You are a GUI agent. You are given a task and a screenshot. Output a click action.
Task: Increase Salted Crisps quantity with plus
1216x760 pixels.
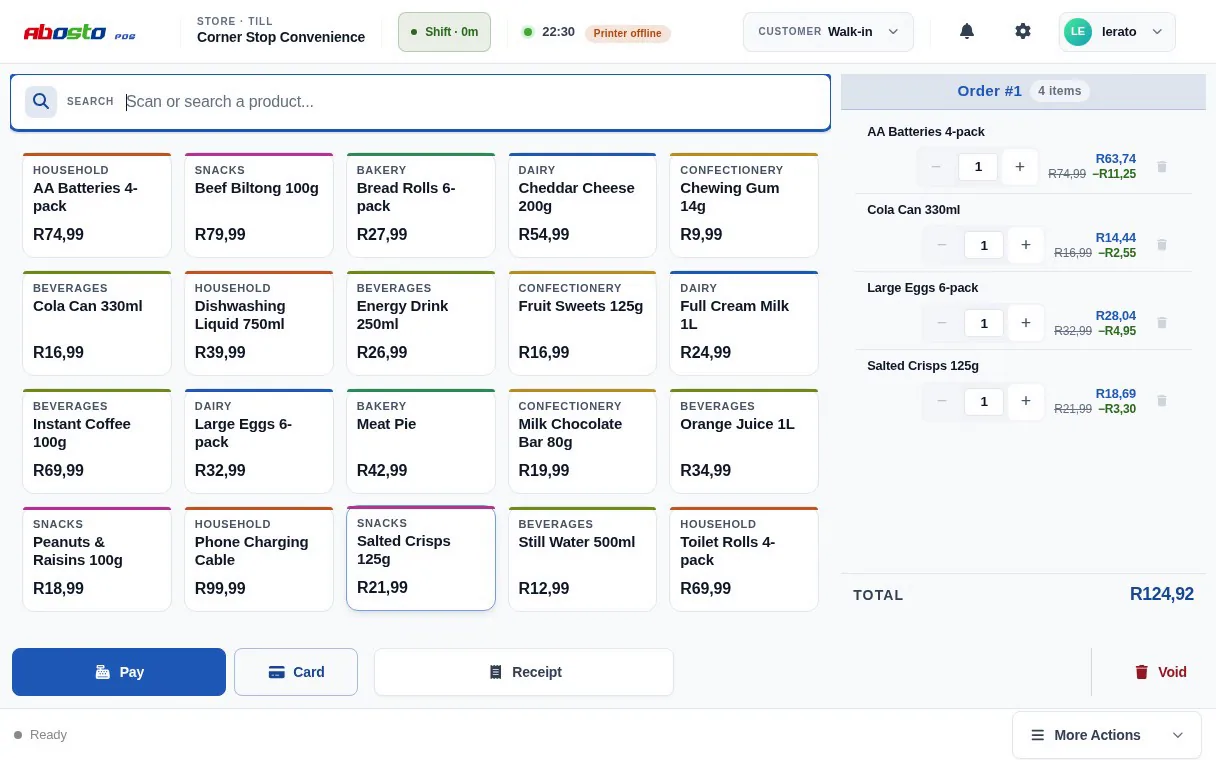tap(1026, 401)
